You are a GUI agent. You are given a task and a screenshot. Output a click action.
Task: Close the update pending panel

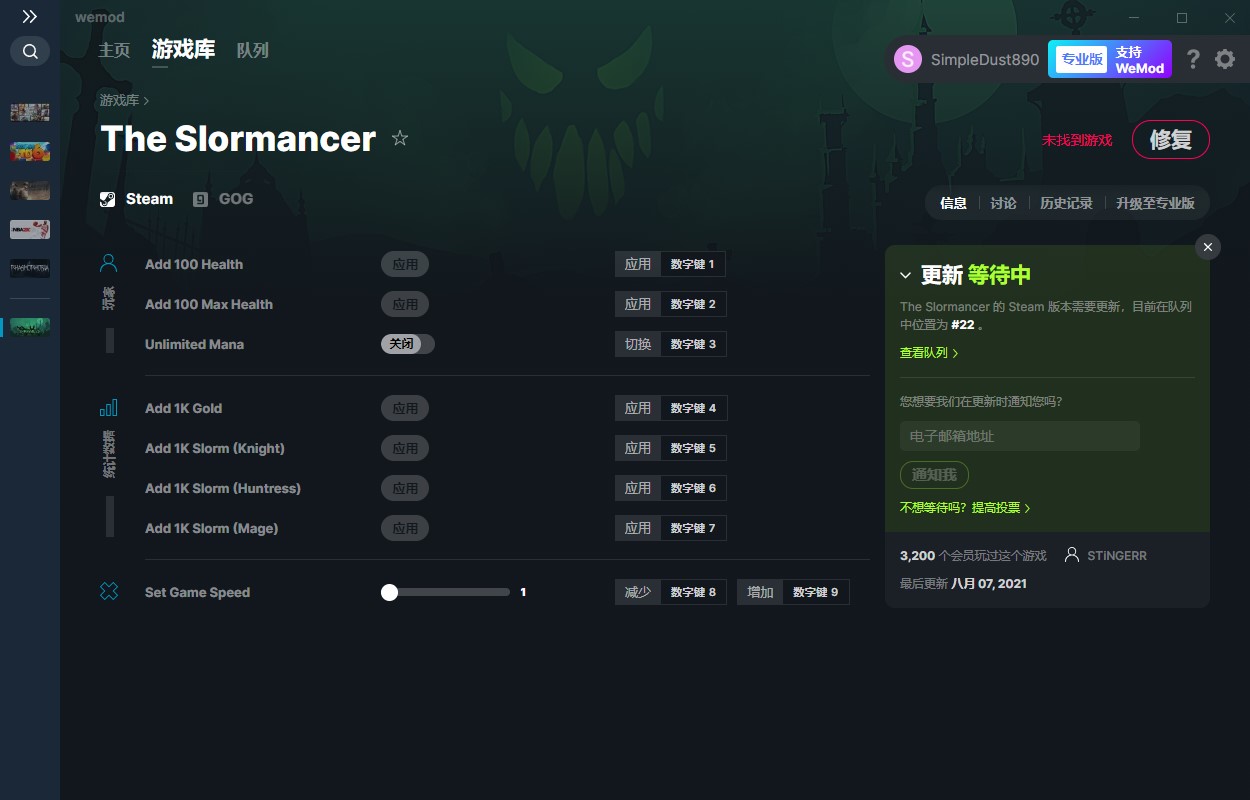pyautogui.click(x=1208, y=247)
